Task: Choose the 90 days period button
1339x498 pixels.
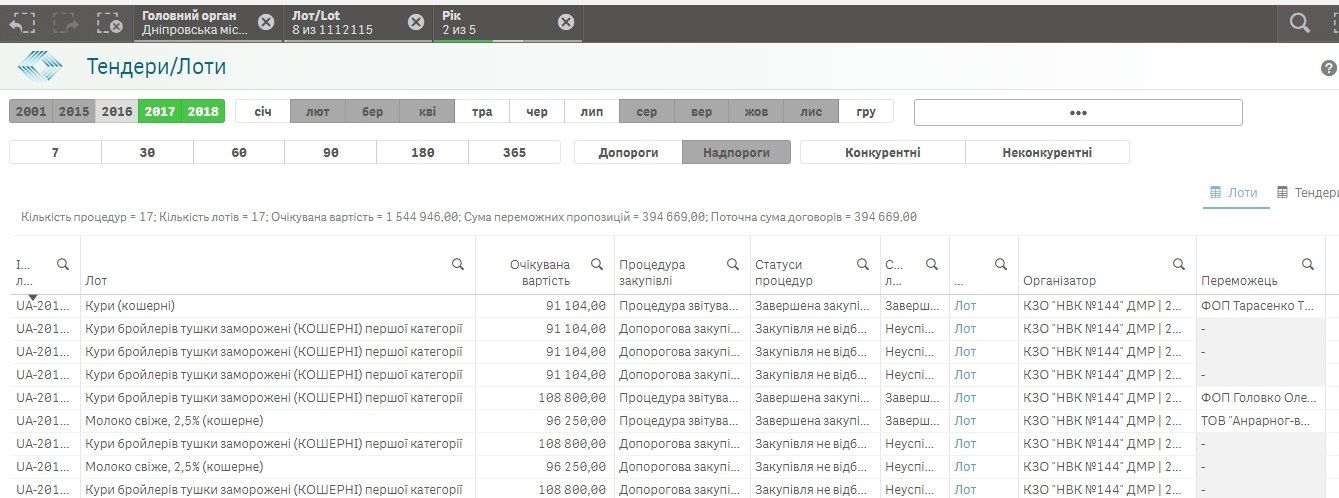Action: [x=331, y=152]
